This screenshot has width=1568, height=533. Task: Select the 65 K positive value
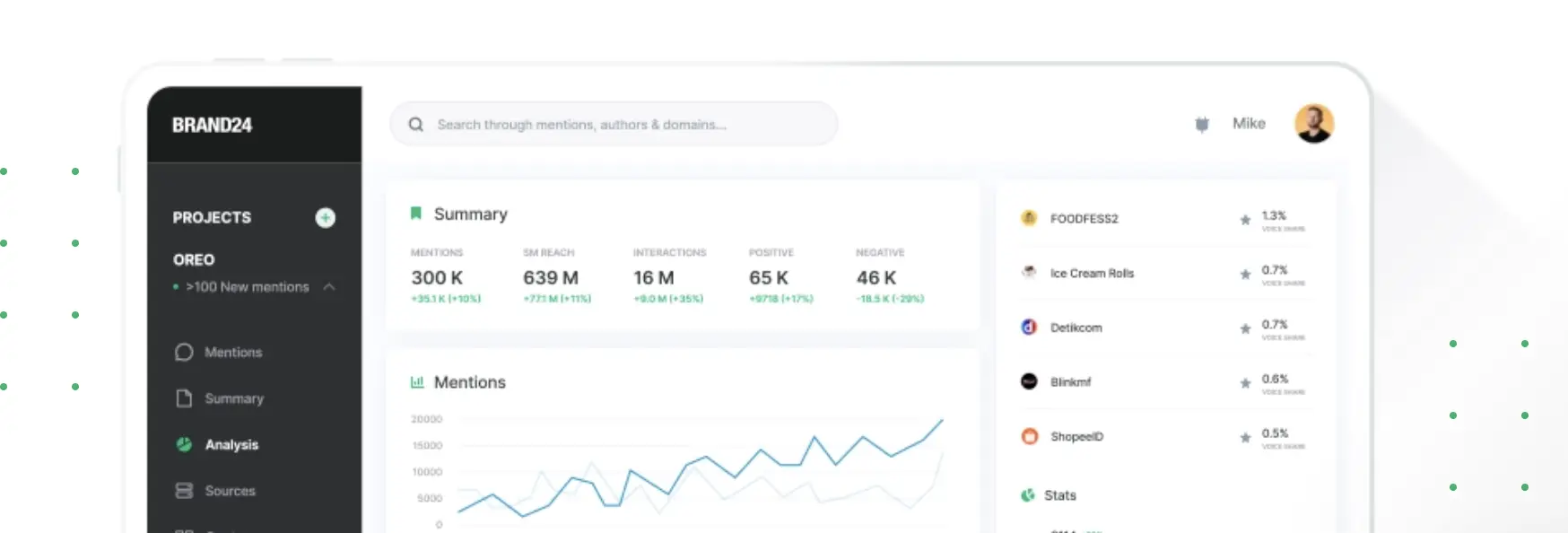pyautogui.click(x=769, y=278)
